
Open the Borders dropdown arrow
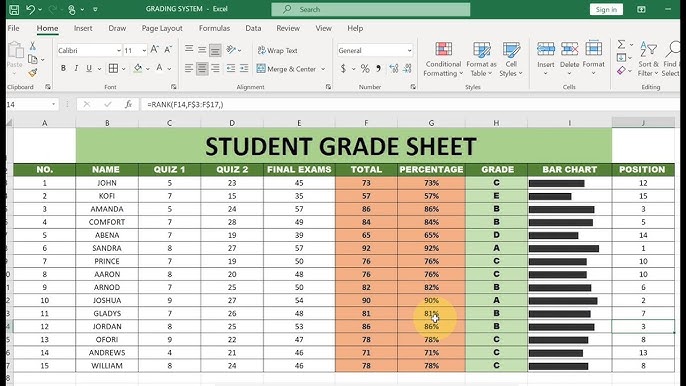tap(123, 69)
